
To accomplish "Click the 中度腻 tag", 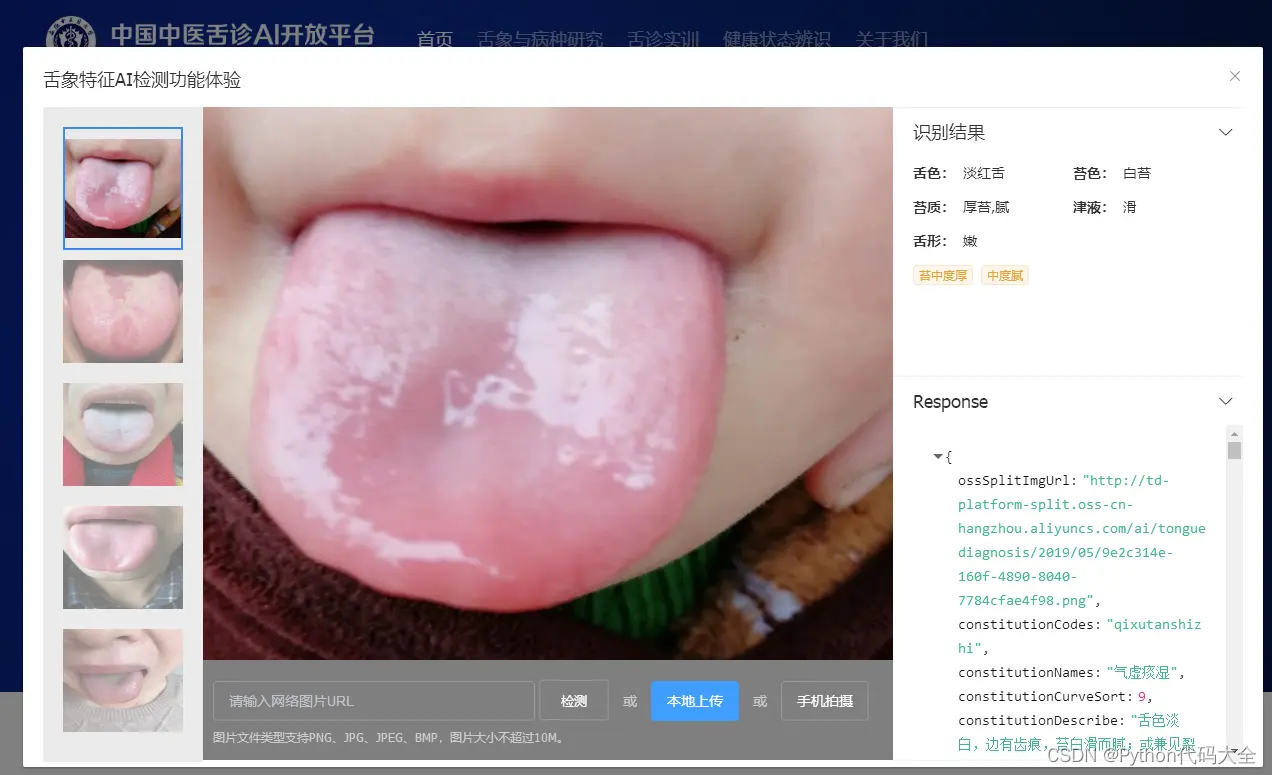I will [x=1005, y=275].
